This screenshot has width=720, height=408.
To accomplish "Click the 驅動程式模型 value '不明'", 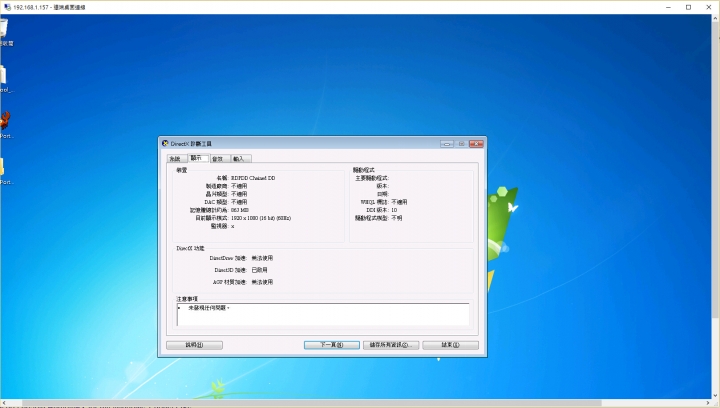I will (397, 218).
